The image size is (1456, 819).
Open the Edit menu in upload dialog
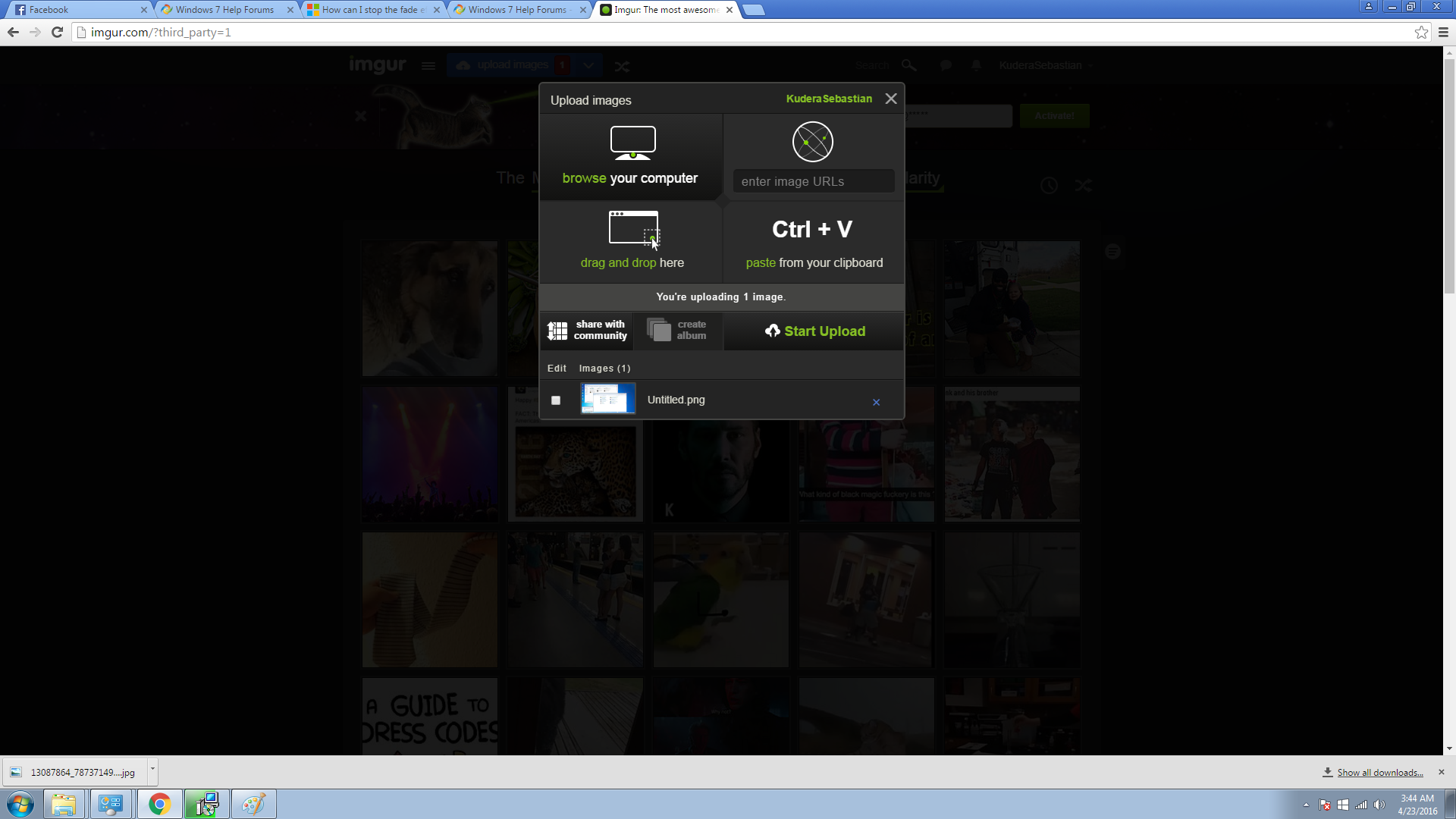pos(557,368)
